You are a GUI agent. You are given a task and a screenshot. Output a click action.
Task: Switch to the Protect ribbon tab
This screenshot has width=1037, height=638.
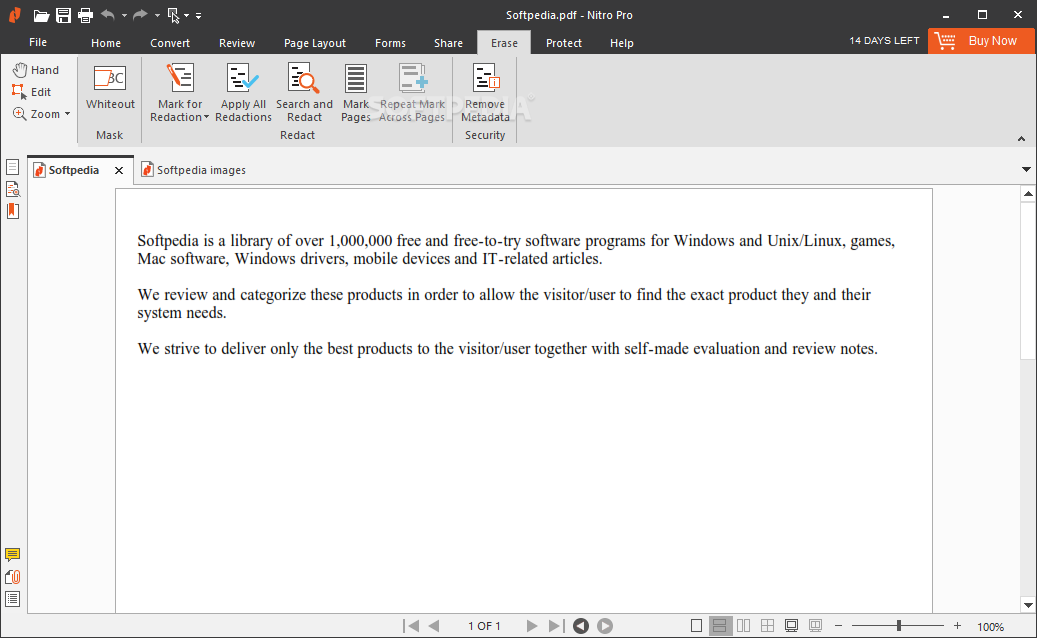563,43
